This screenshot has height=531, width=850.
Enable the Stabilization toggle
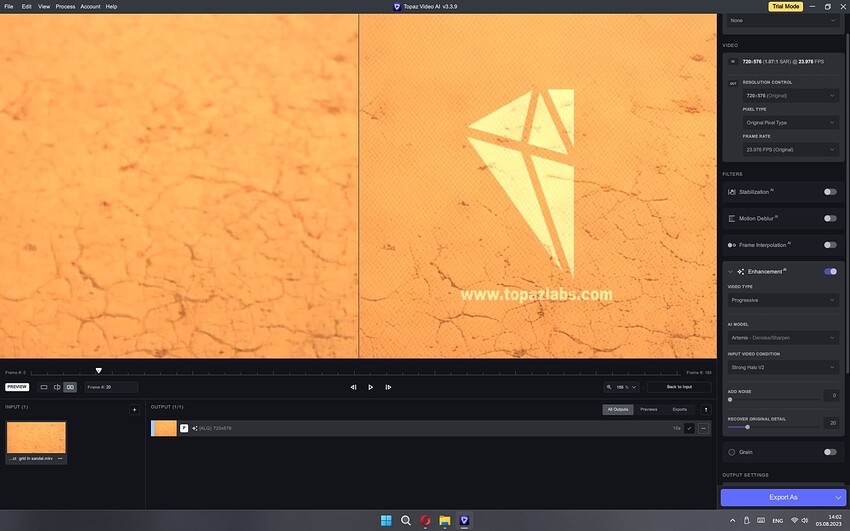(830, 192)
